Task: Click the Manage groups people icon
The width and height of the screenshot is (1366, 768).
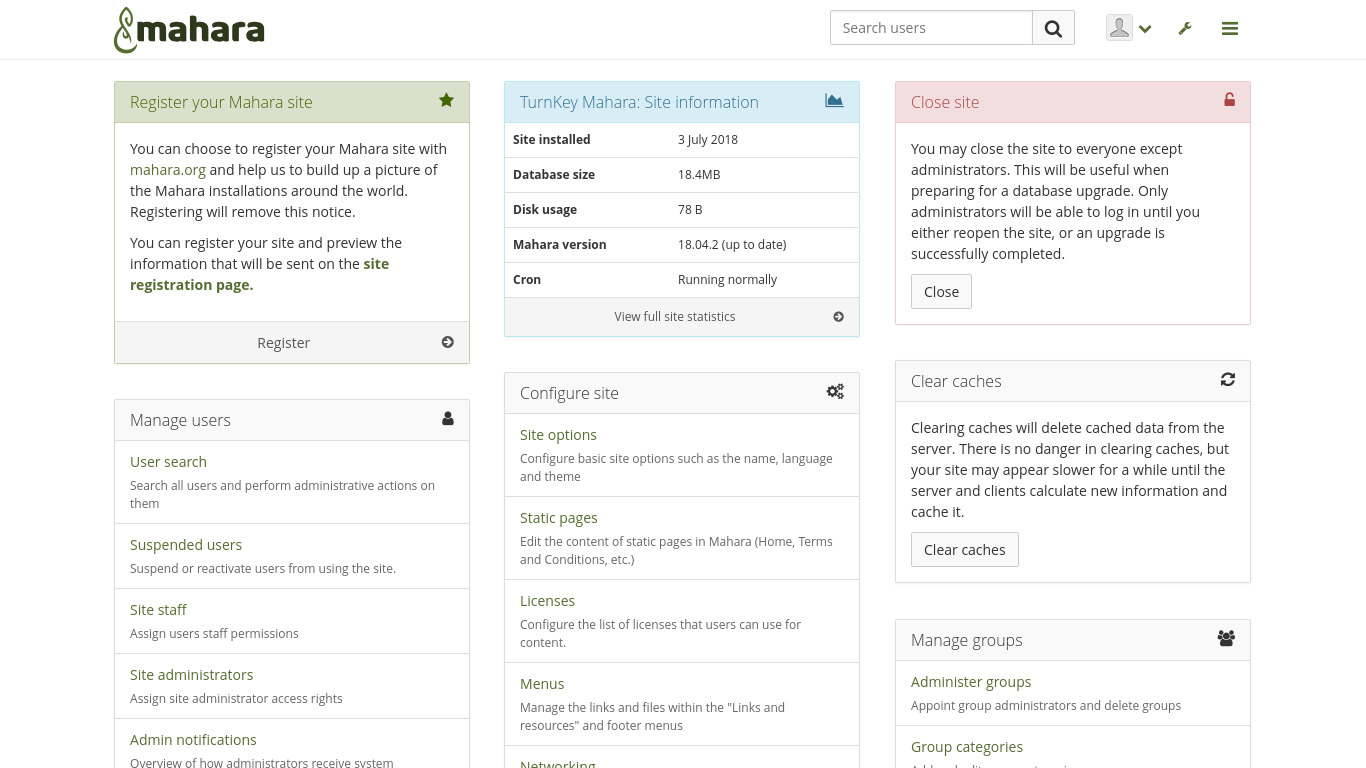Action: [x=1226, y=639]
